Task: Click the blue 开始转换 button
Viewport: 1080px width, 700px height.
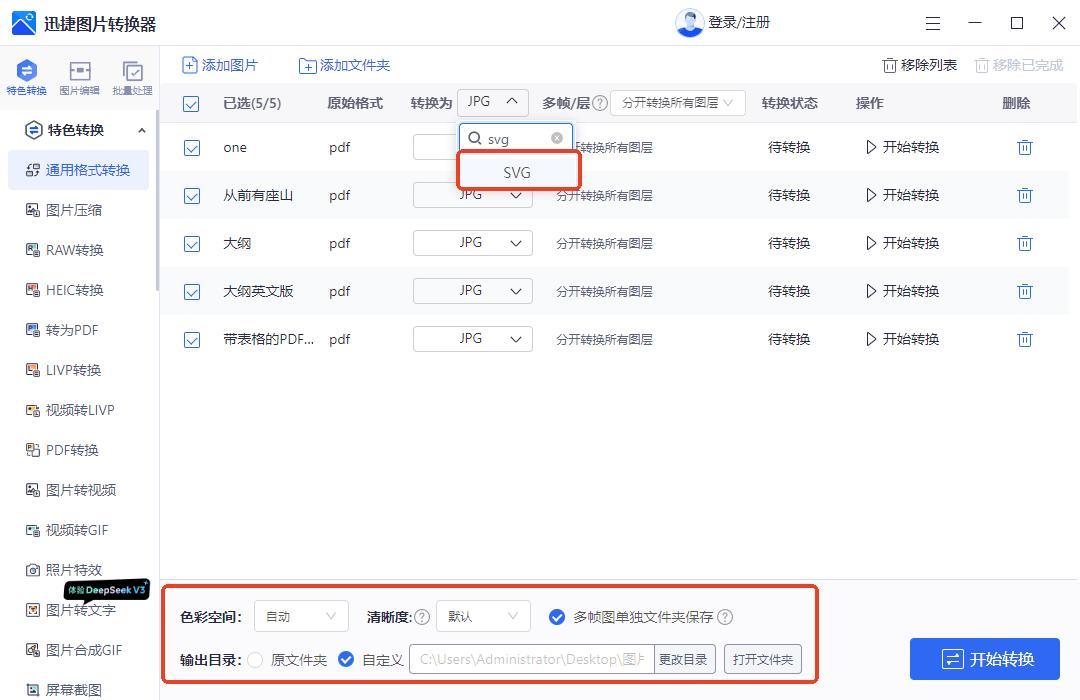Action: (x=984, y=659)
